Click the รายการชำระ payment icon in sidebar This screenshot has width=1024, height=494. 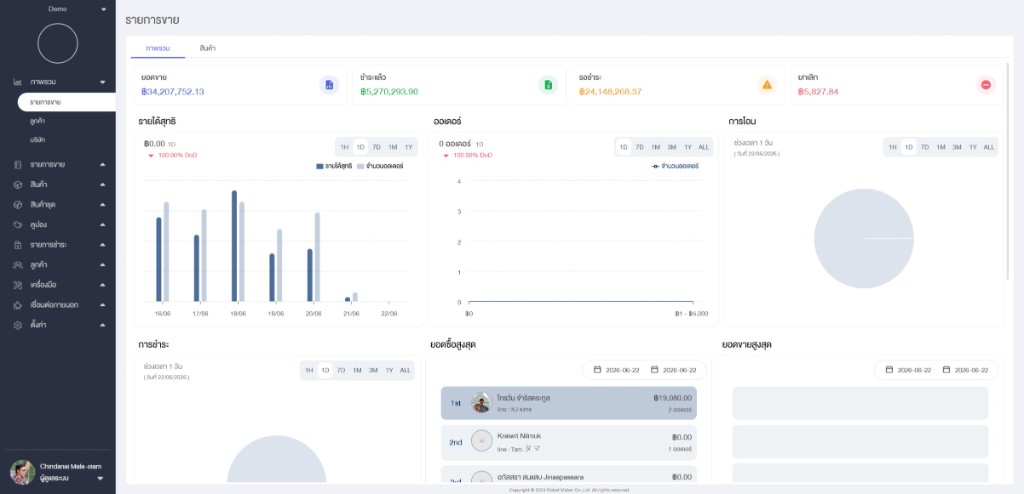(18, 245)
